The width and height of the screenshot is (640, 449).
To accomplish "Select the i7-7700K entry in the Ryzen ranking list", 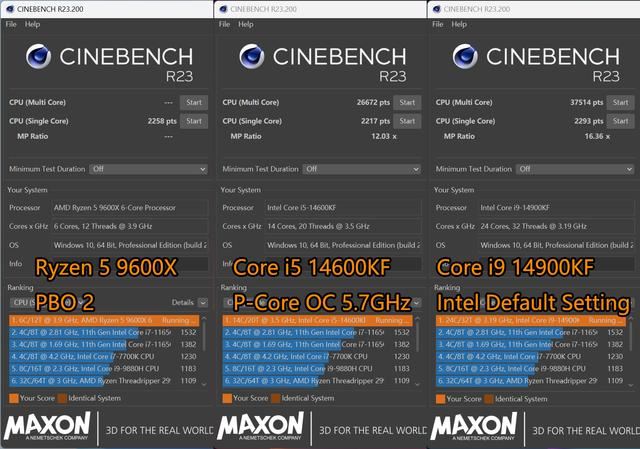I will pyautogui.click(x=100, y=355).
